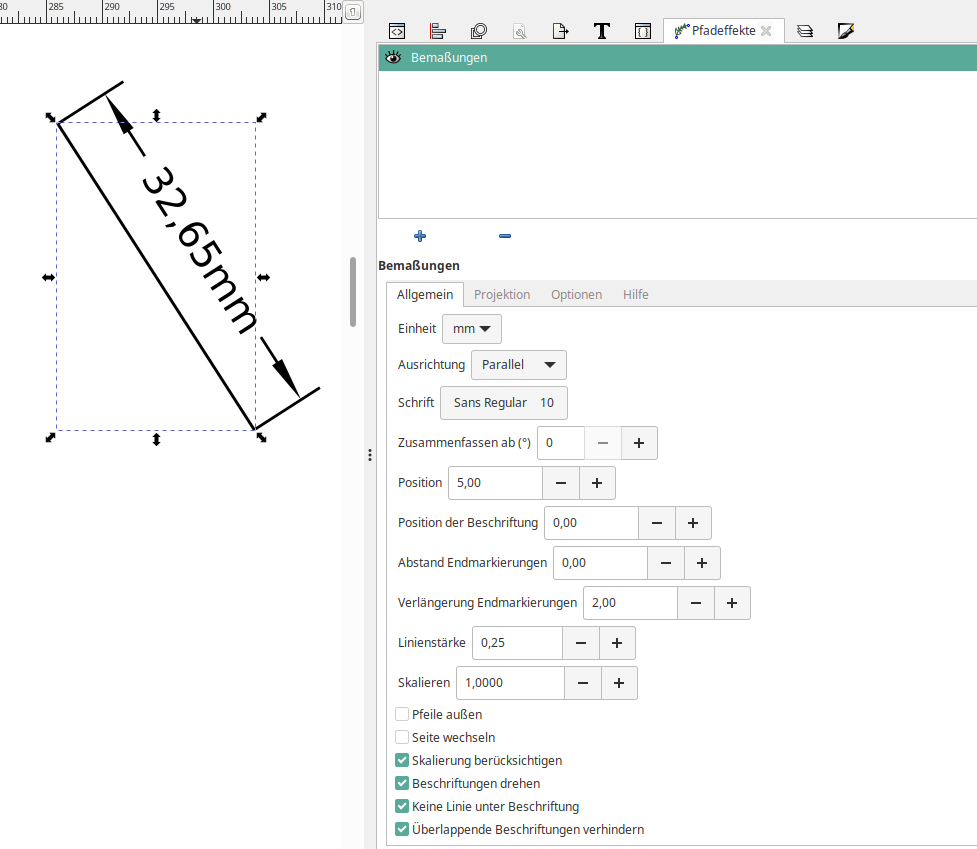Image resolution: width=977 pixels, height=849 pixels.
Task: Click the Abstand Endmarkierungen field
Action: [x=601, y=563]
